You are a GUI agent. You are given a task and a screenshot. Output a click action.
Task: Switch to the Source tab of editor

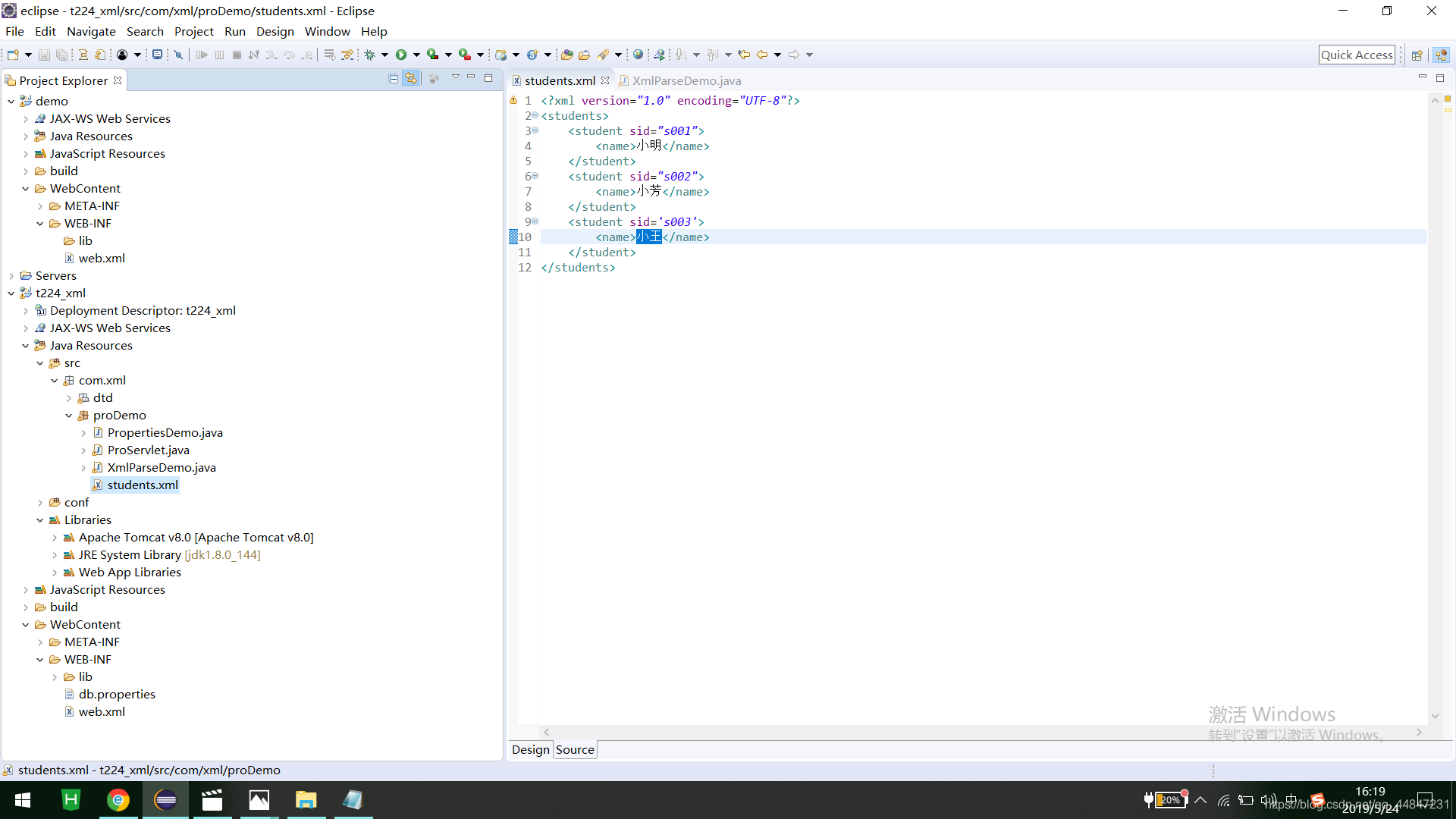coord(575,750)
